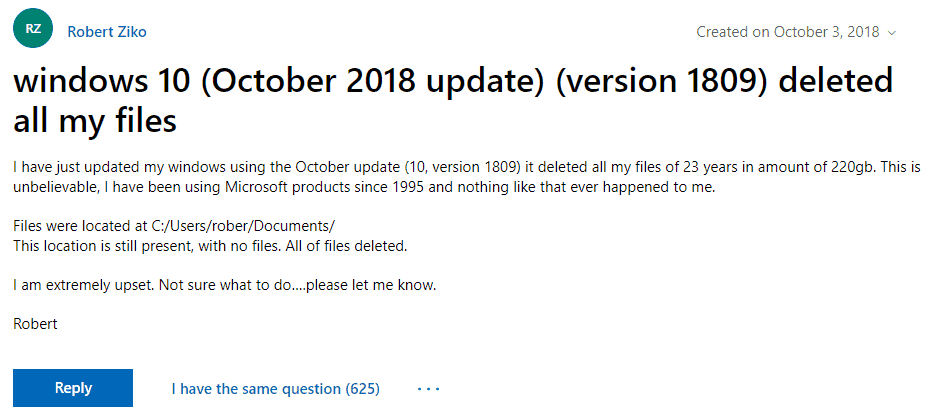
Task: Open Robert Ziko's profile link
Action: [x=107, y=32]
